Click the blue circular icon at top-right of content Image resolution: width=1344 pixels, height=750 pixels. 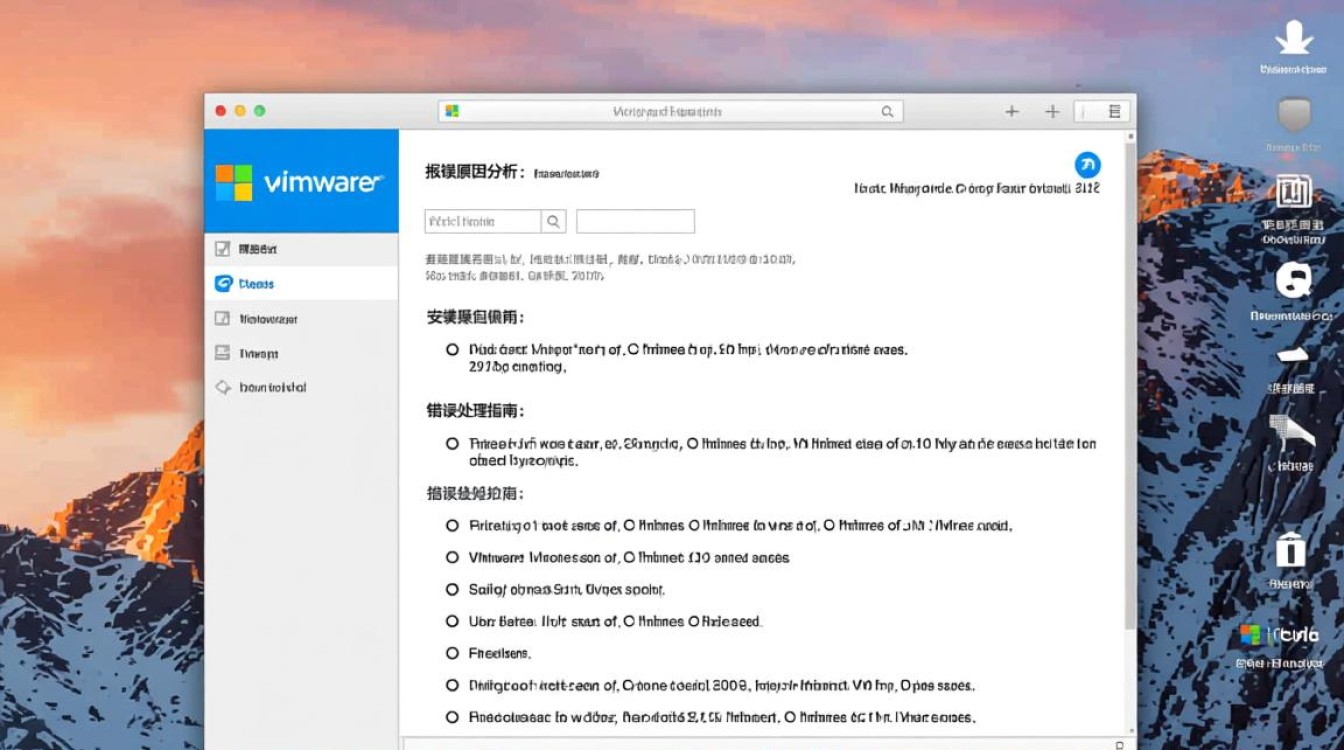1087,165
